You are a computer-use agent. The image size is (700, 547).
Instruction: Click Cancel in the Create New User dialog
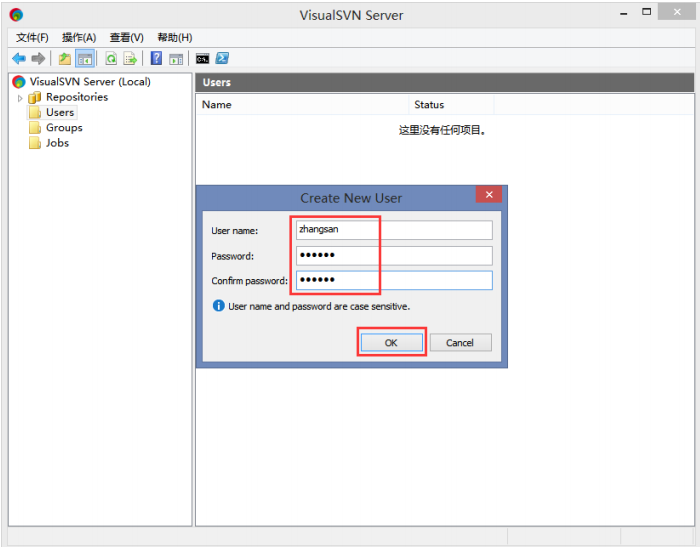click(x=460, y=342)
